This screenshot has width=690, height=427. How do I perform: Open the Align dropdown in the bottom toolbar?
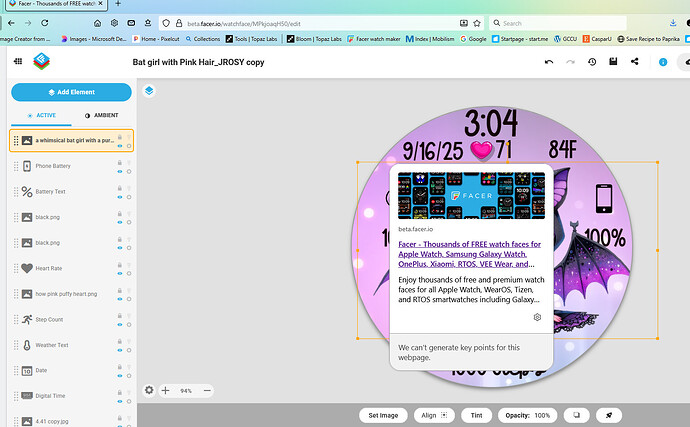pos(434,414)
